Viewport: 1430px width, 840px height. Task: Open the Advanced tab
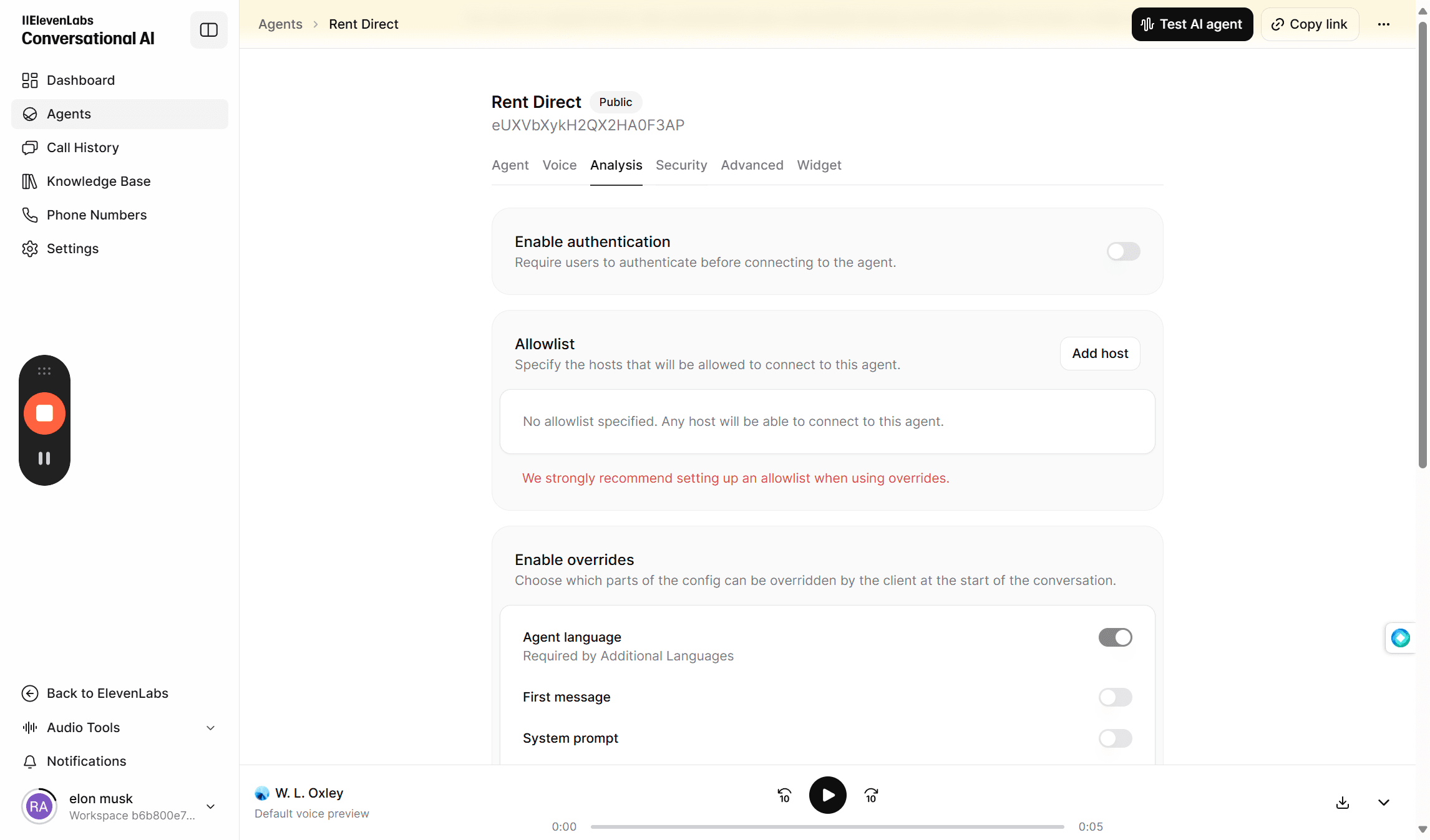[752, 165]
